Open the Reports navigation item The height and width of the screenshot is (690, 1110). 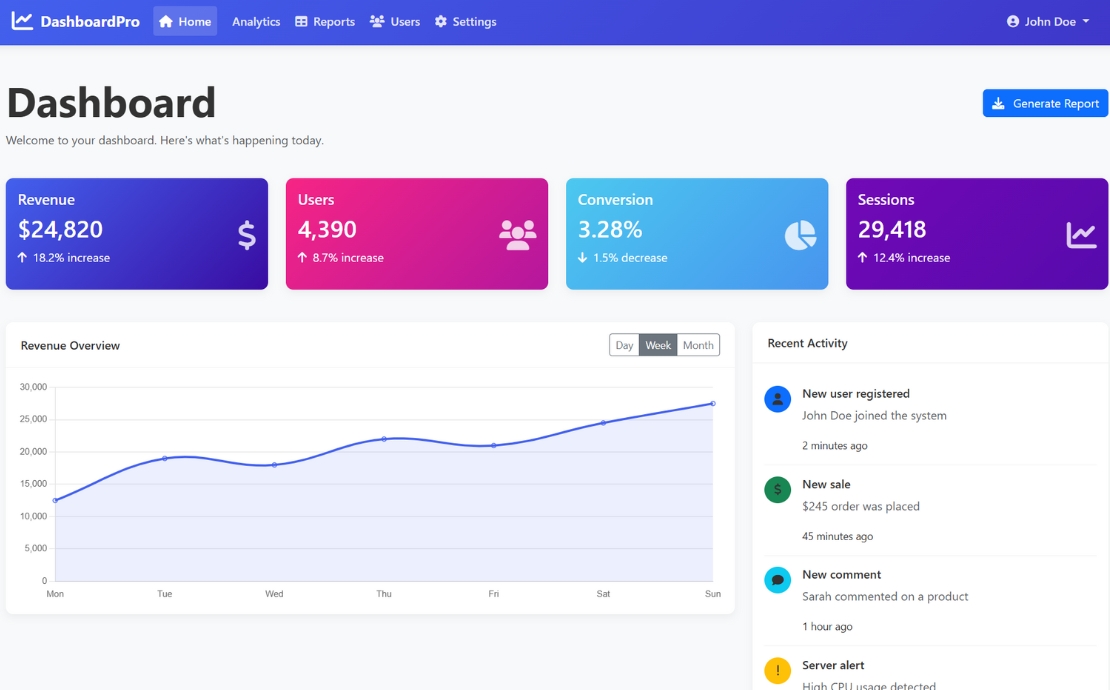coord(324,20)
